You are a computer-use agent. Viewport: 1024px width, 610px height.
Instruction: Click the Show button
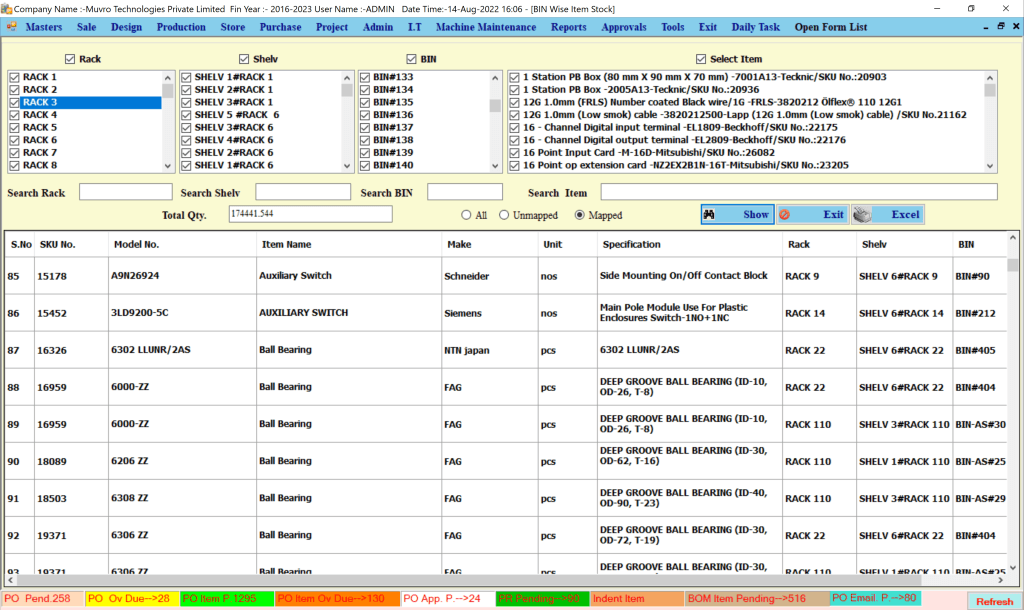pyautogui.click(x=737, y=214)
